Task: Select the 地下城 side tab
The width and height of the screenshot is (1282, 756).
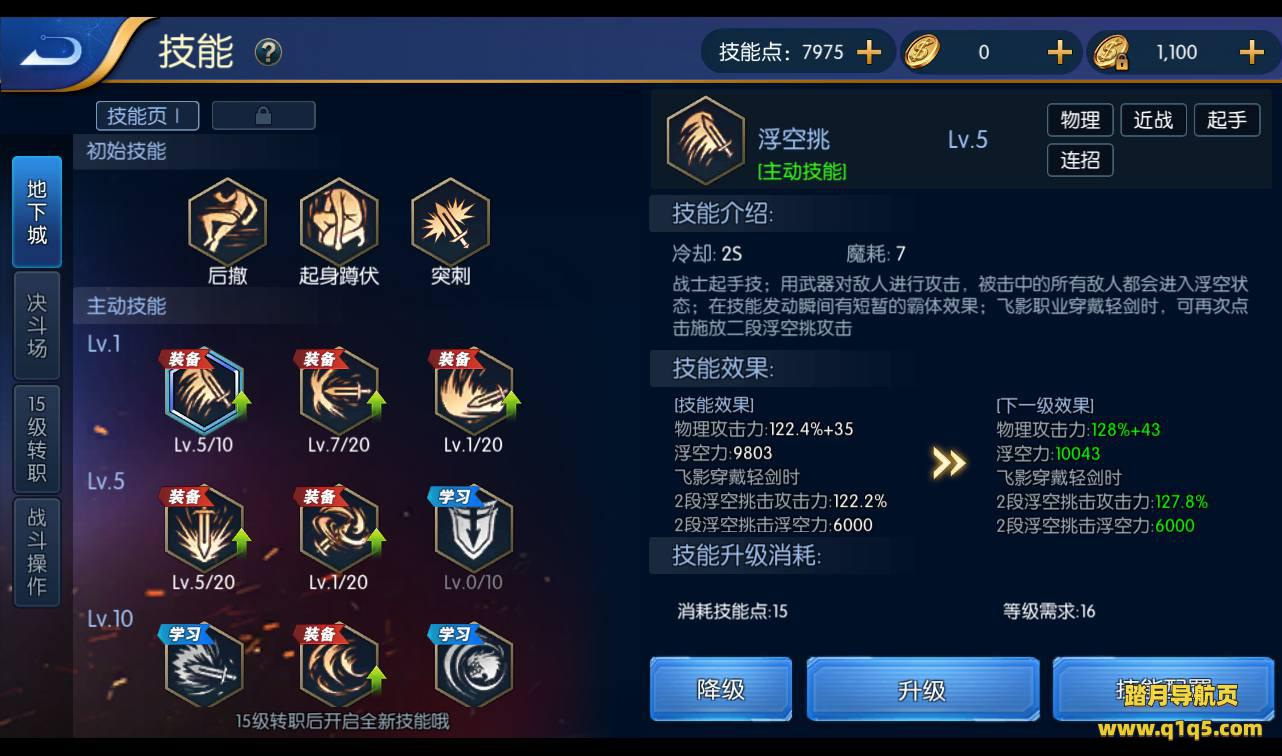Action: pos(37,212)
